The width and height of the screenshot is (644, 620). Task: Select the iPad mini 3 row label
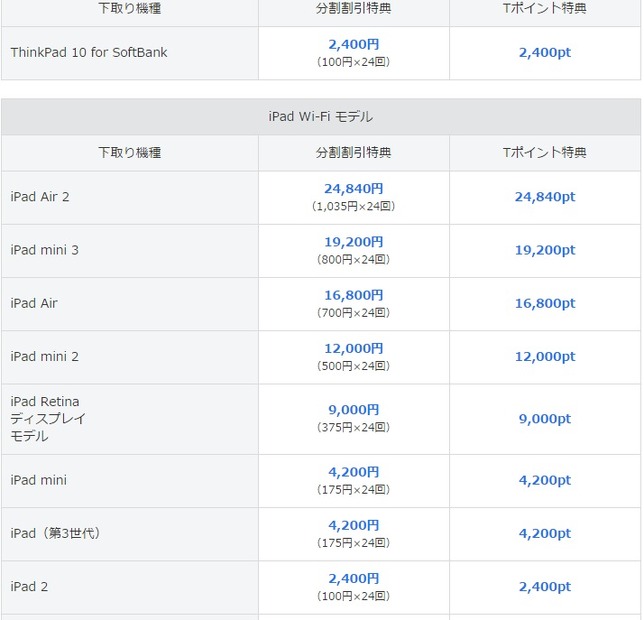[44, 250]
